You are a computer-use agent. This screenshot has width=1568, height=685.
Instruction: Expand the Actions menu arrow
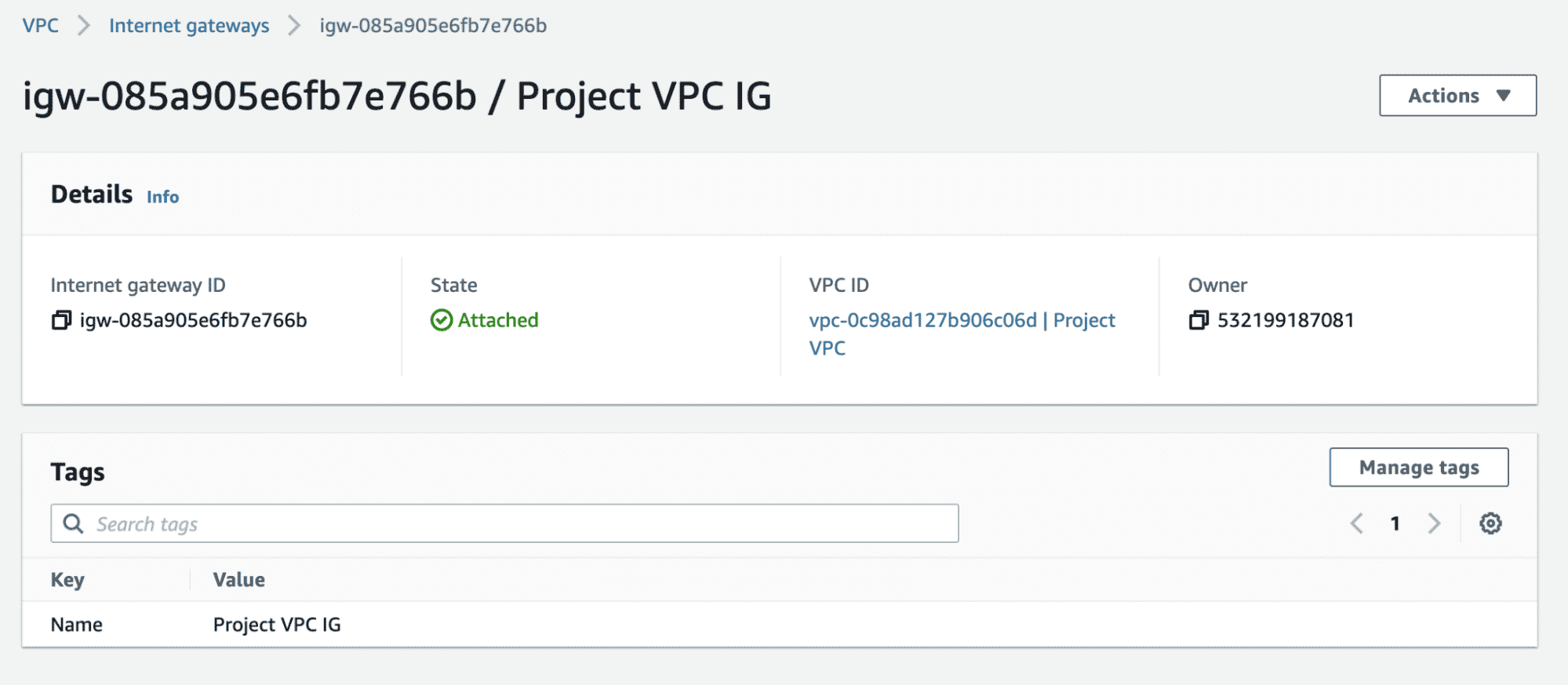click(1504, 95)
